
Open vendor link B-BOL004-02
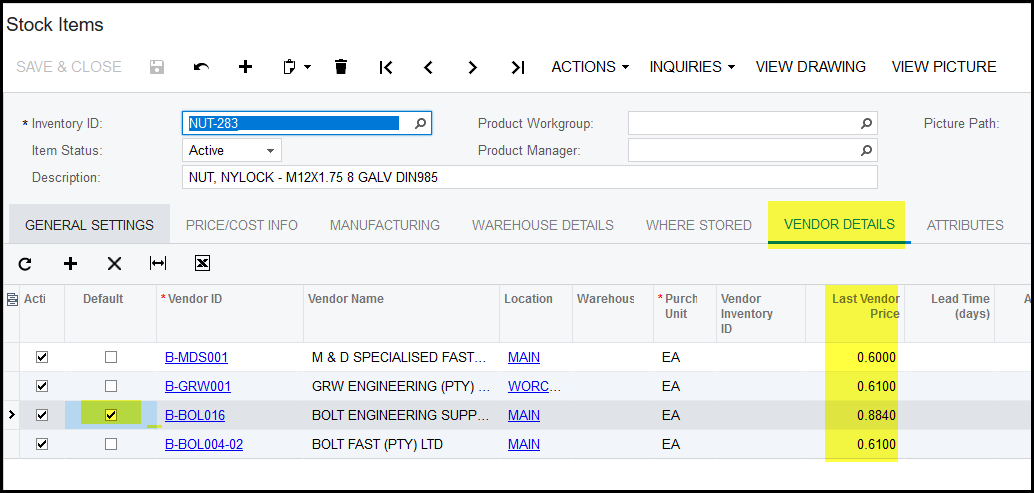pyautogui.click(x=204, y=444)
